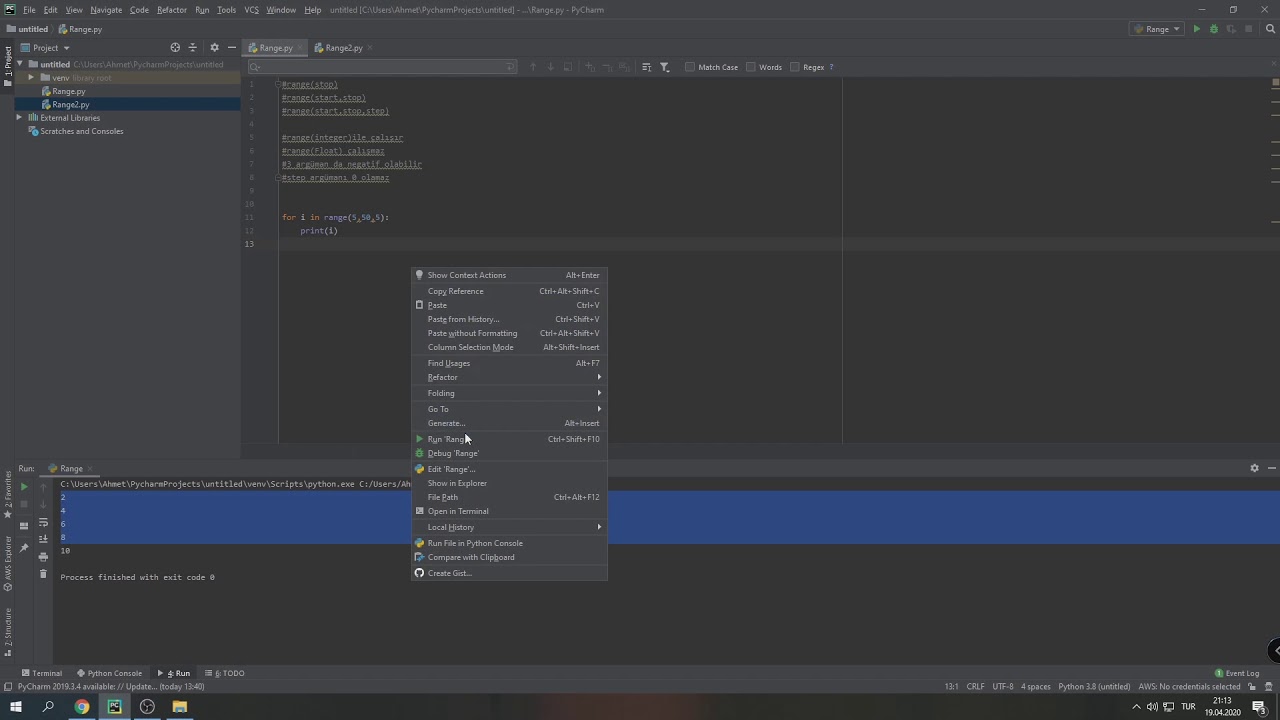Select Run 'Range' in context menu

(x=509, y=439)
